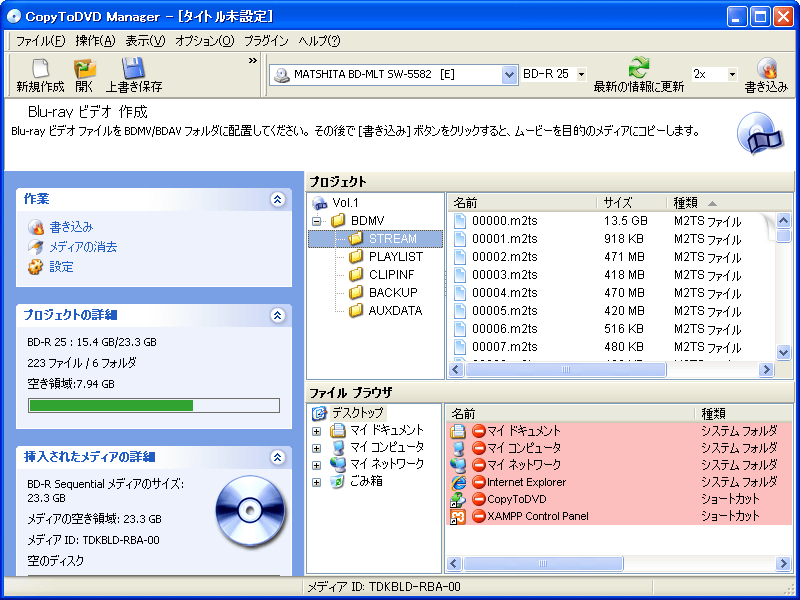Show more toolbar buttons via » chevron

pyautogui.click(x=253, y=61)
